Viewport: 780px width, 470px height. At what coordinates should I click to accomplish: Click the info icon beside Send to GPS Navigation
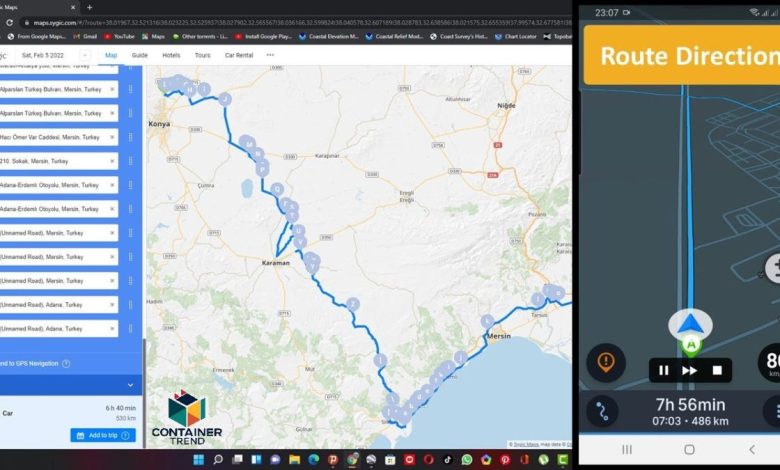66,364
